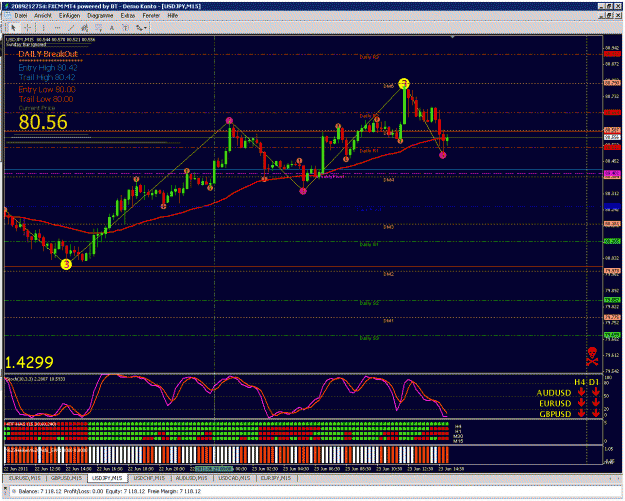Switch to the USDCAD,M15 chart tab
Image resolution: width=625 pixels, height=501 pixels.
click(234, 477)
